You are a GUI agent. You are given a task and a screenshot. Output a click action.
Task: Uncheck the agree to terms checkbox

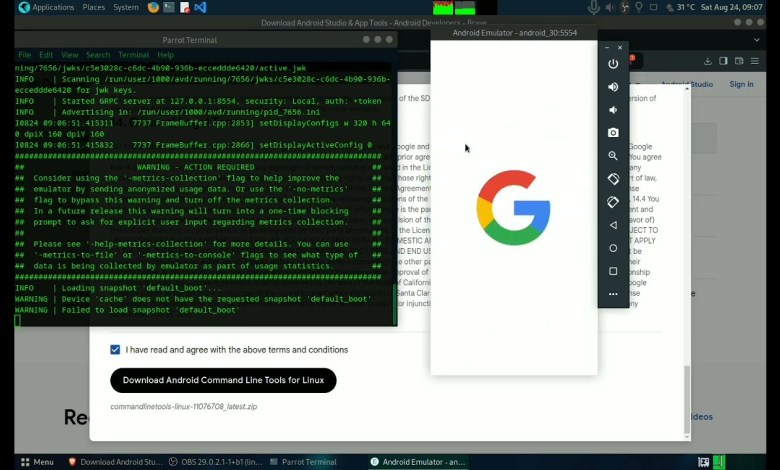(115, 350)
